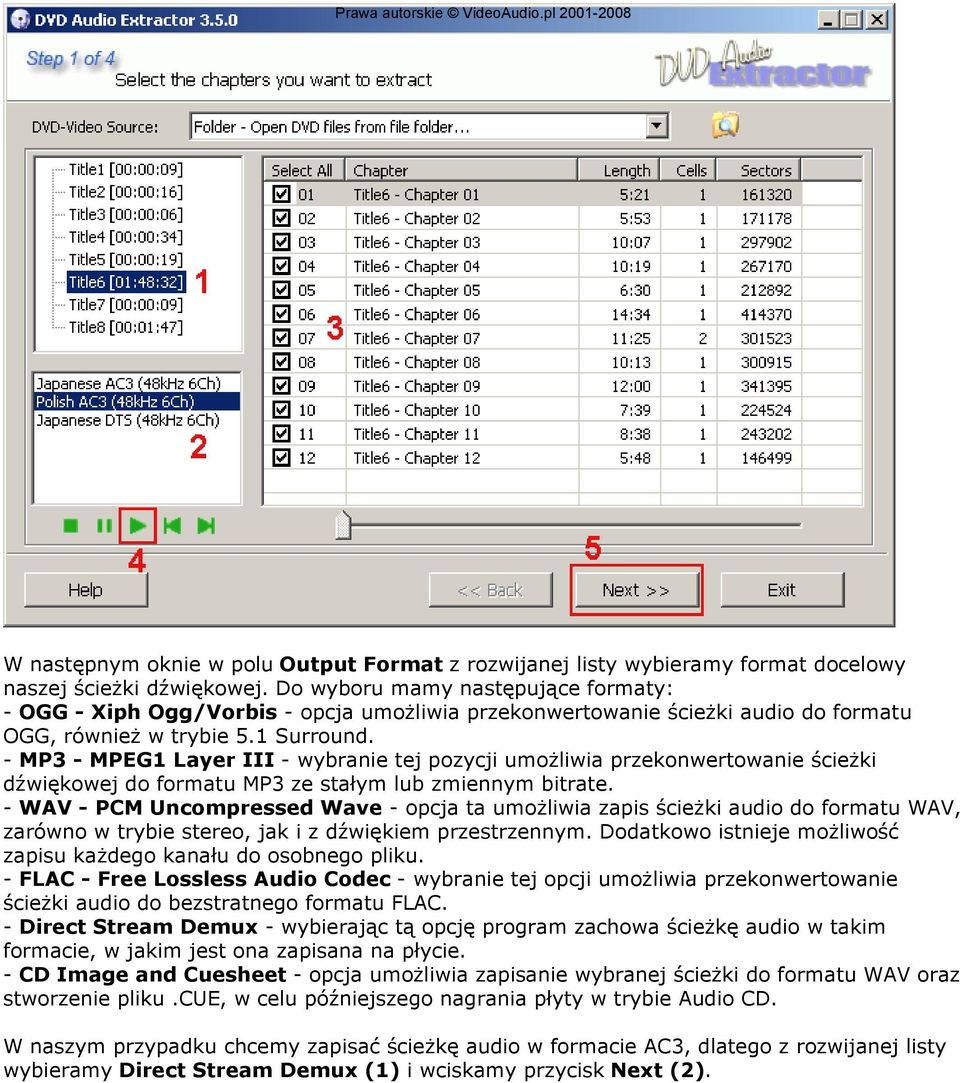
Task: Select Title5 [00:00:19] in the tree
Action: (x=126, y=260)
